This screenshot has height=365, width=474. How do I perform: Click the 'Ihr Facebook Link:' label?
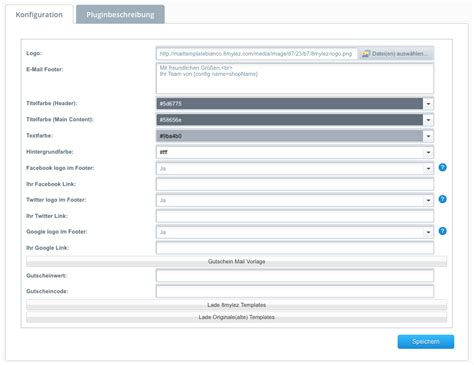point(51,184)
